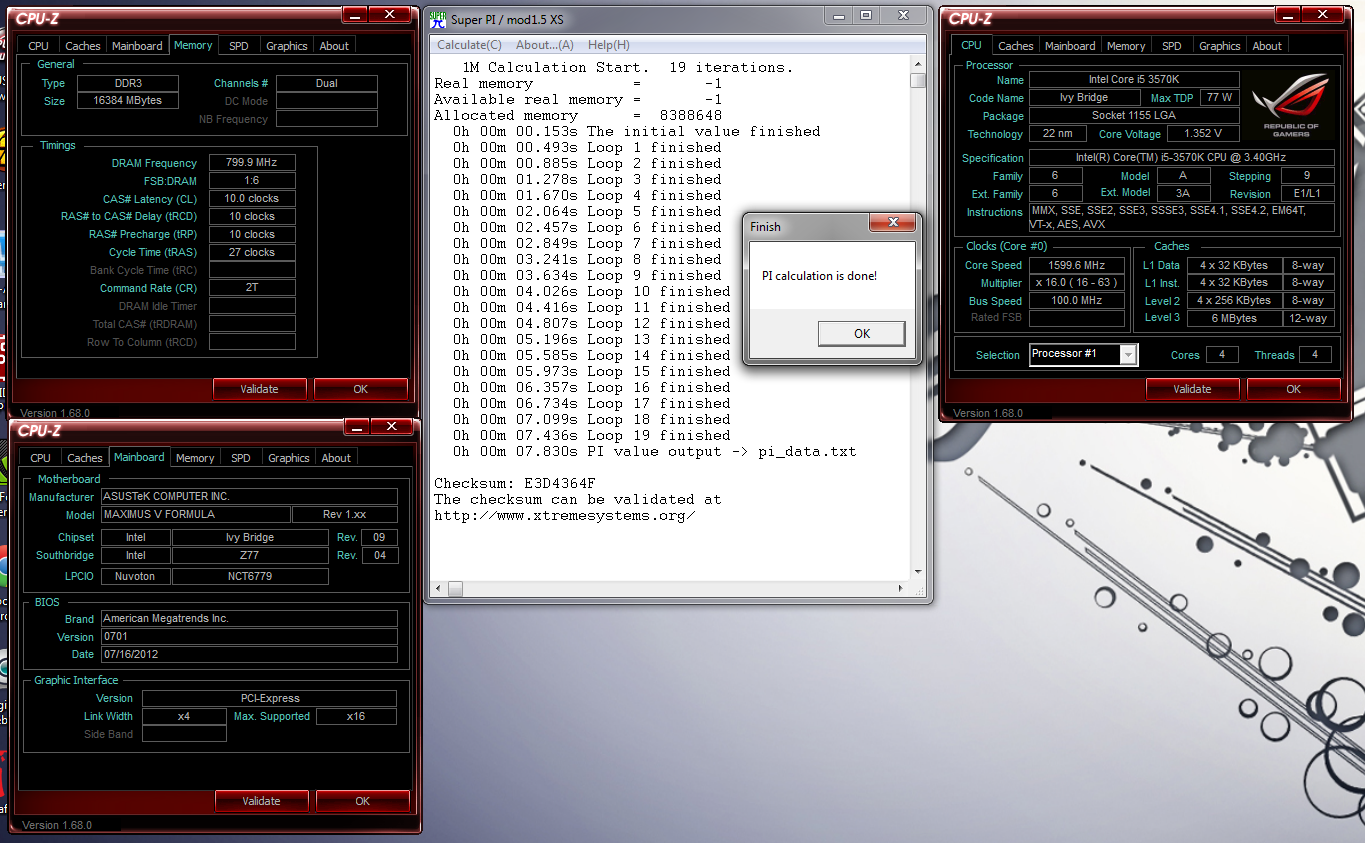The image size is (1366, 843).
Task: Click the FSB:DRAM ratio 1:6 field
Action: [252, 181]
